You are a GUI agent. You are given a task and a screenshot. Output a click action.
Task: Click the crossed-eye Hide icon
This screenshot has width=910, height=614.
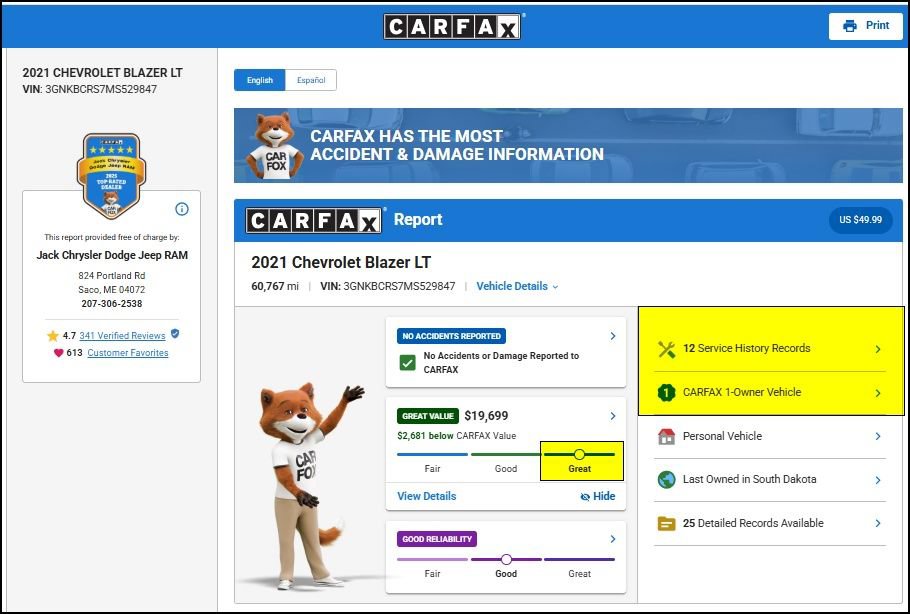585,497
